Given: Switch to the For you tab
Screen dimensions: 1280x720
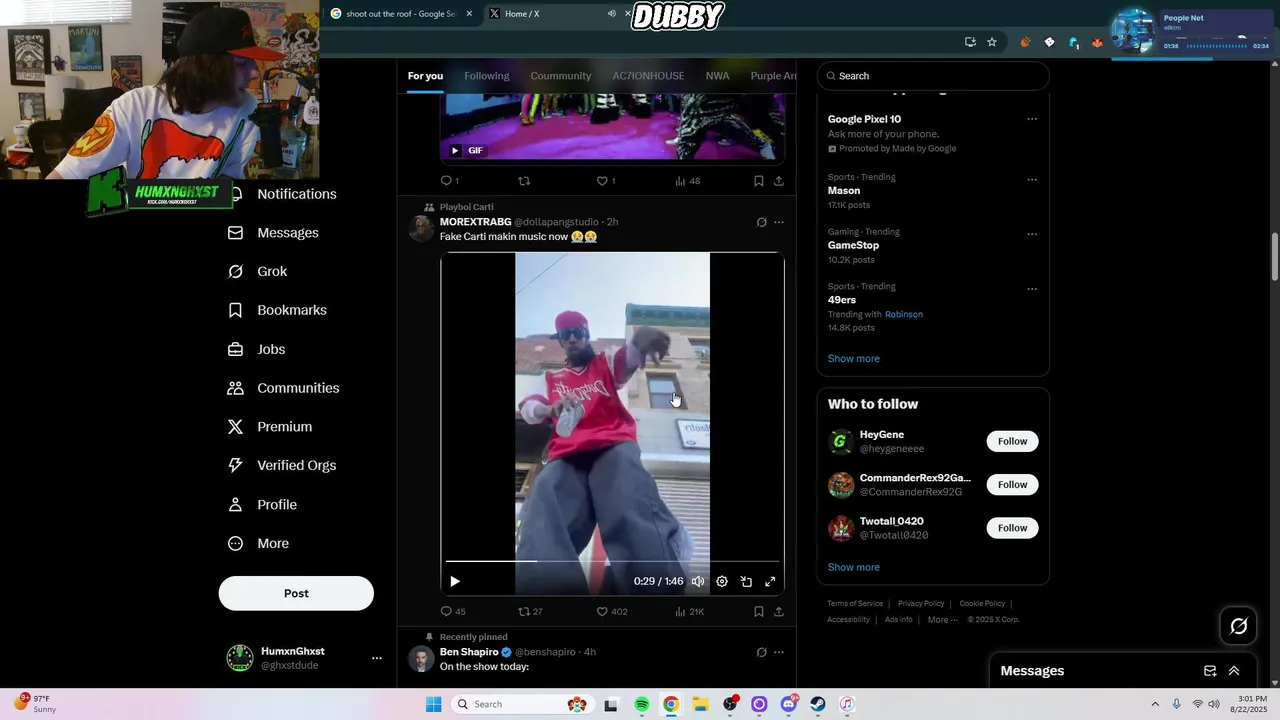Looking at the screenshot, I should point(425,76).
